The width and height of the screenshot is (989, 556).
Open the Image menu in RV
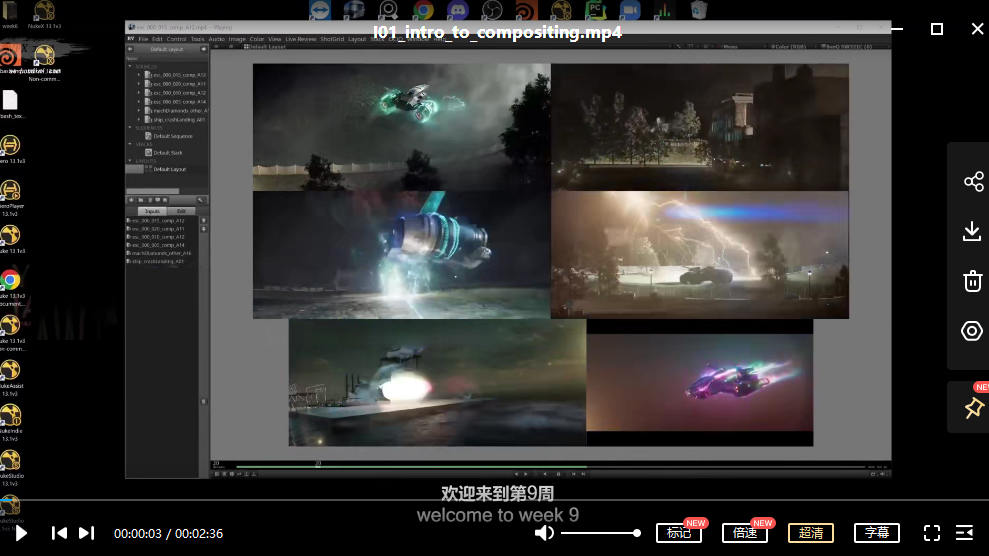coord(237,39)
